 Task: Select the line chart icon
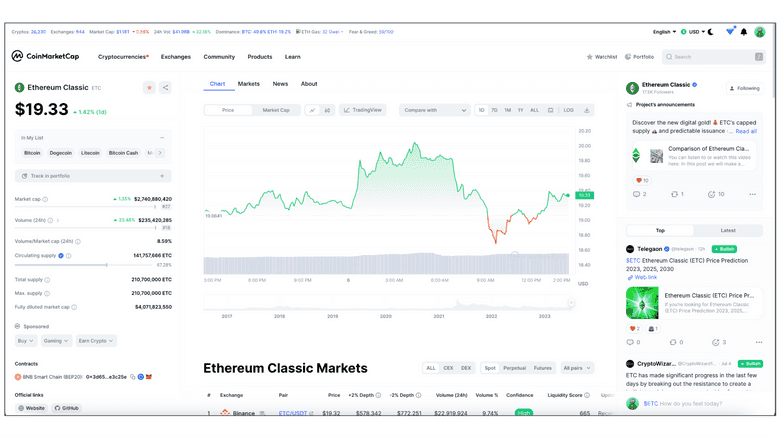312,110
